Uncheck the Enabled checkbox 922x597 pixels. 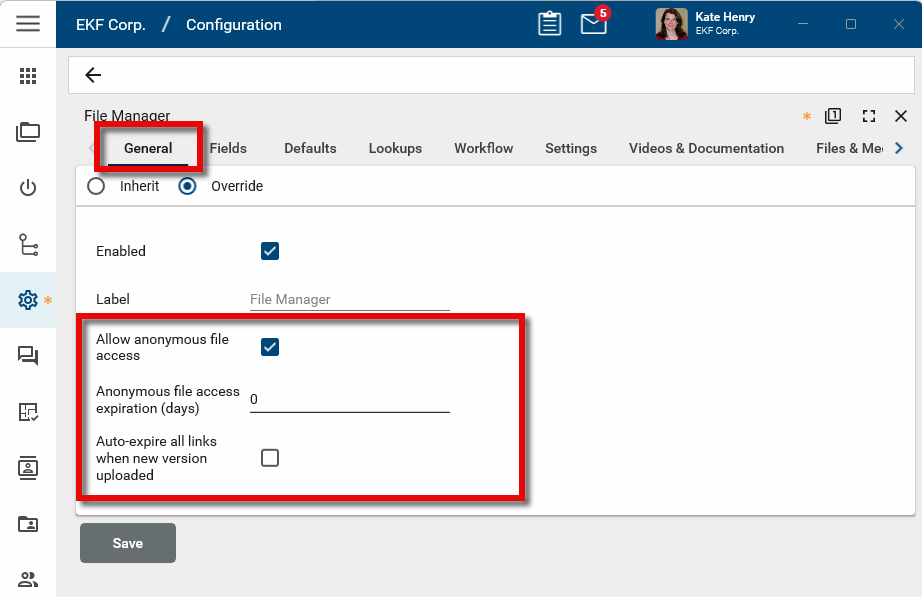pos(270,251)
